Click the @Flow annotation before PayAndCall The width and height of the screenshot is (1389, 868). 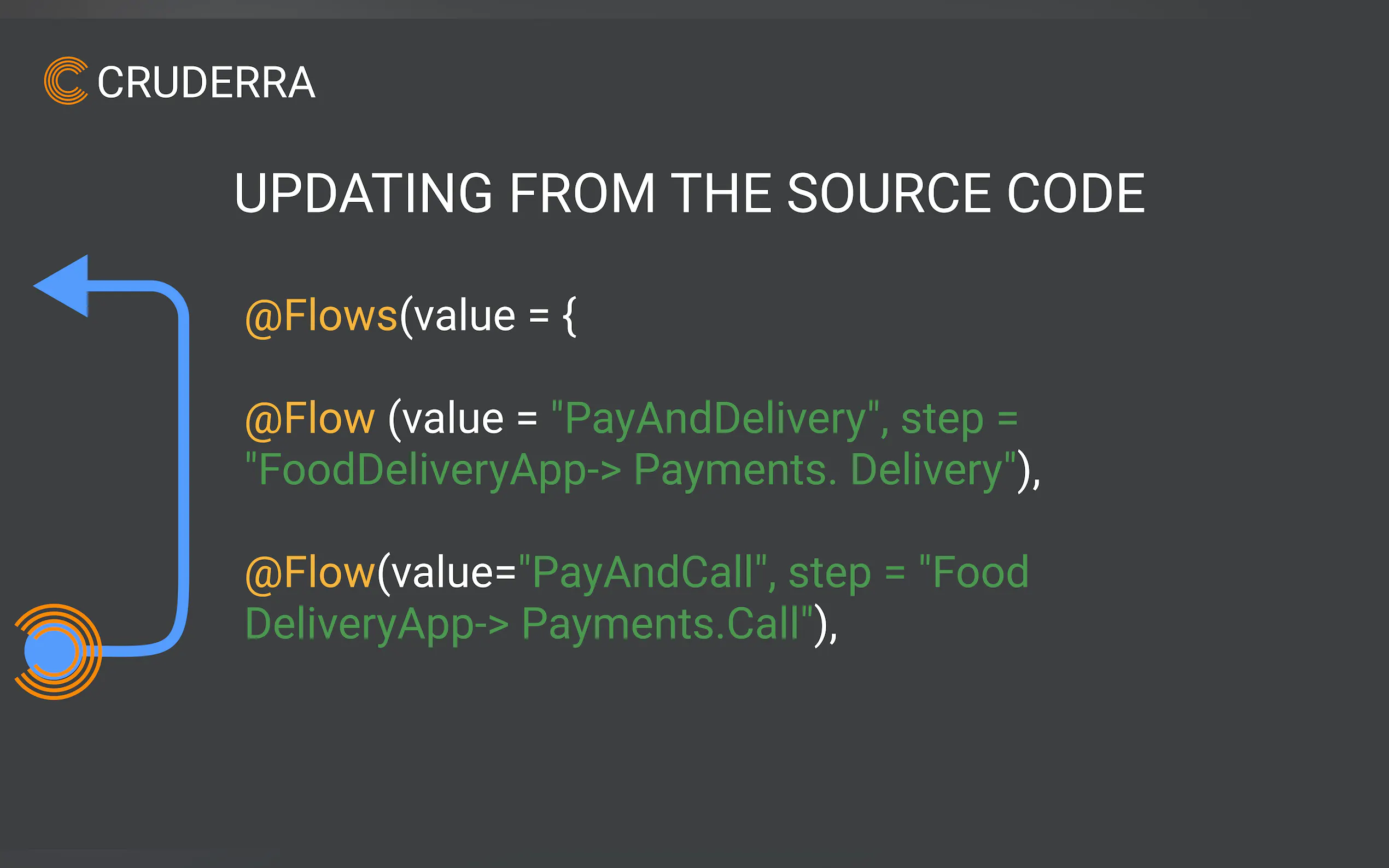click(310, 572)
